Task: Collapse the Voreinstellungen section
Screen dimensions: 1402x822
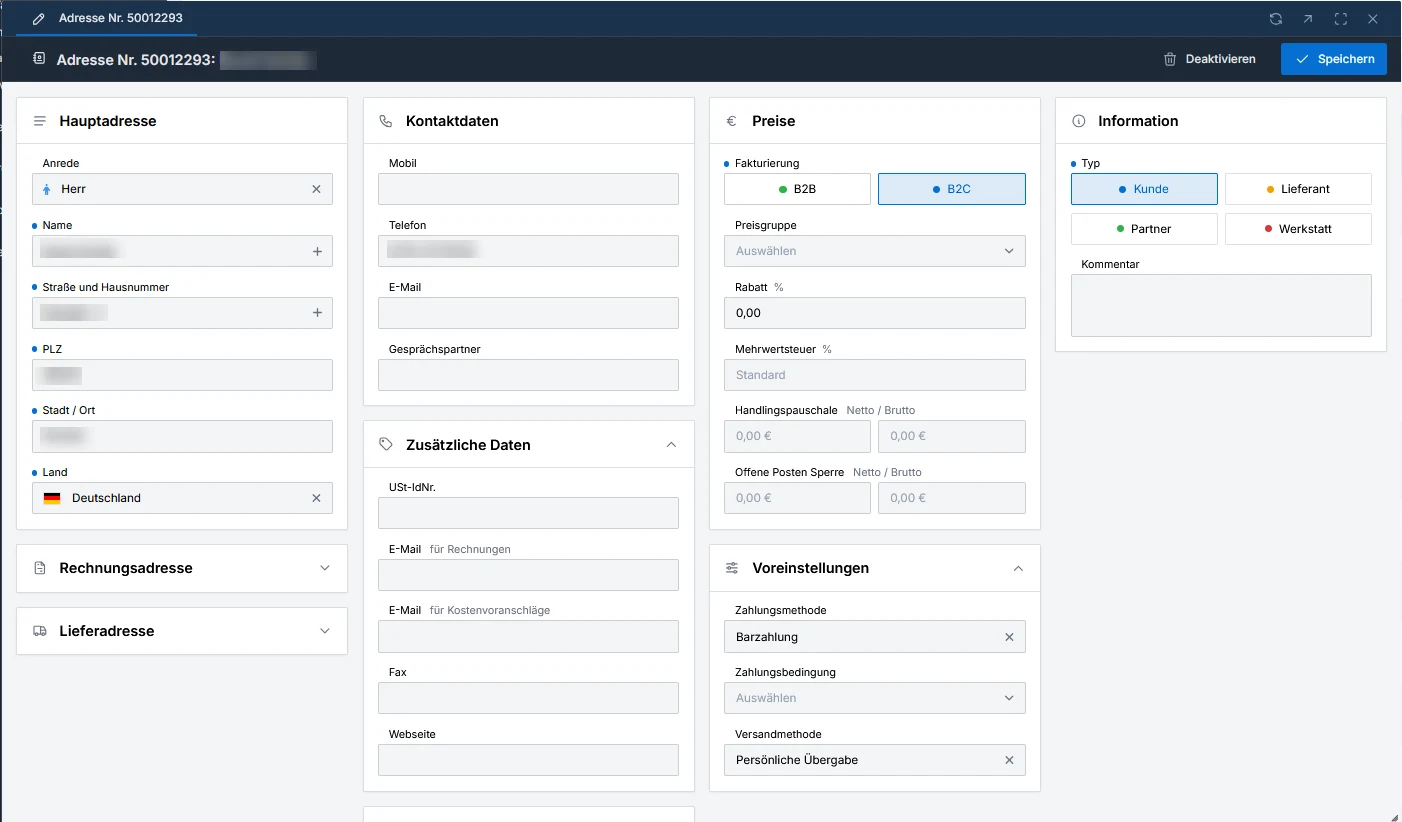Action: click(1018, 568)
